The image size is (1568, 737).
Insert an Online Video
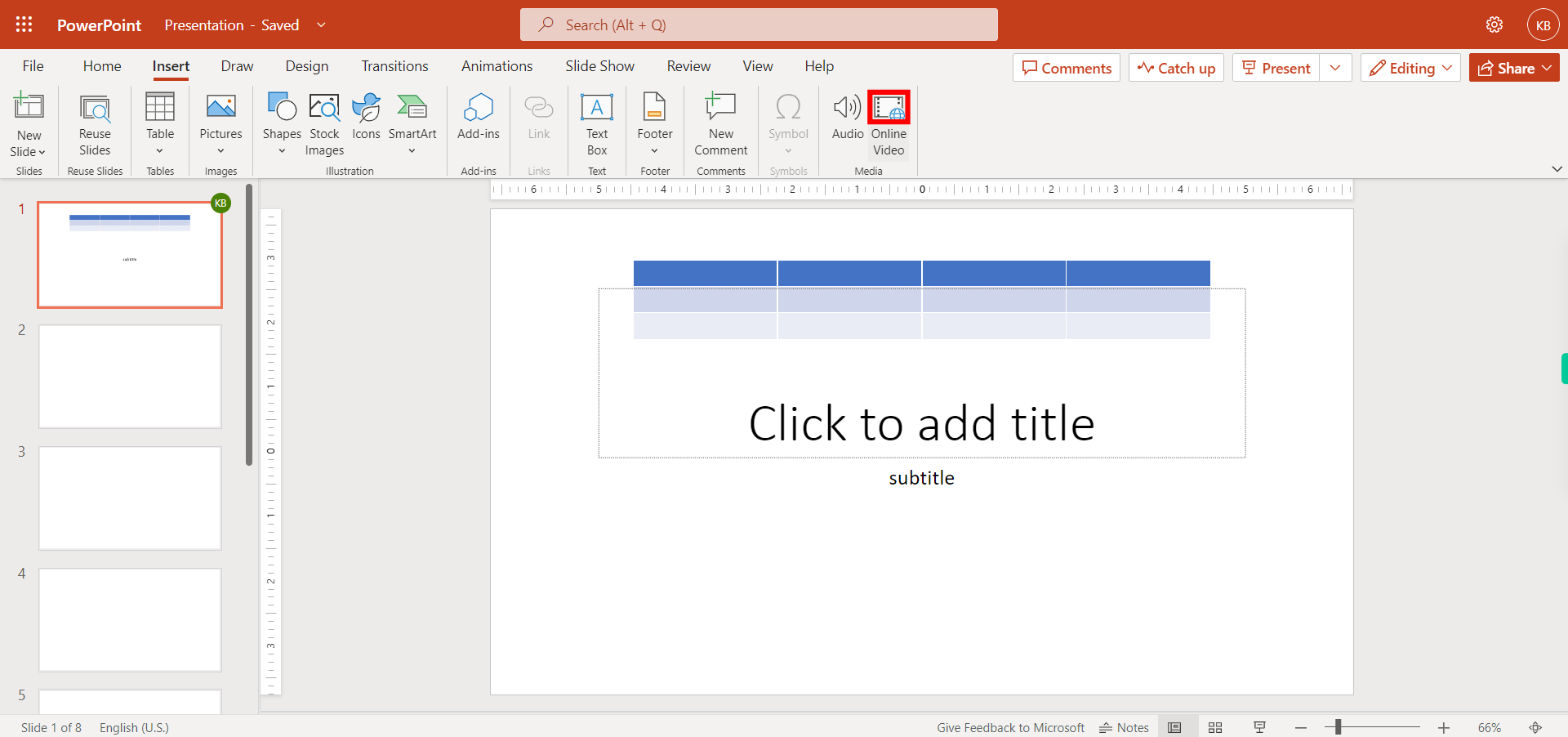(x=889, y=124)
